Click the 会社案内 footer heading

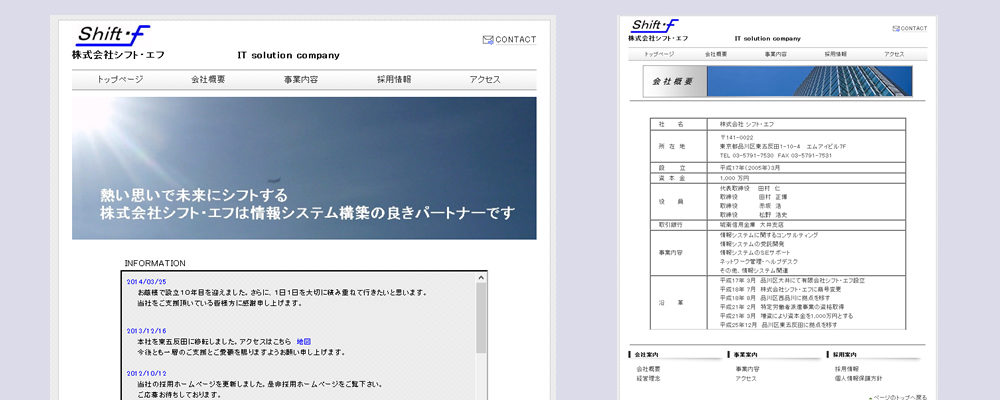(x=647, y=354)
